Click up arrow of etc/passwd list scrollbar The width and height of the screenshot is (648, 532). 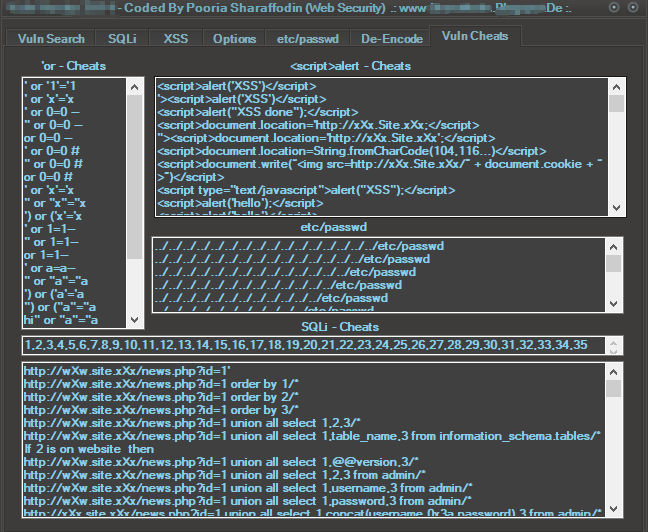[614, 247]
